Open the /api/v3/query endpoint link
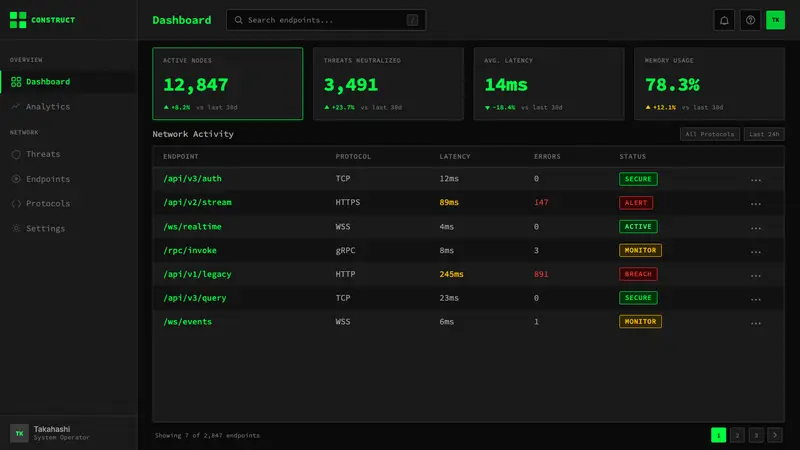 [x=195, y=298]
